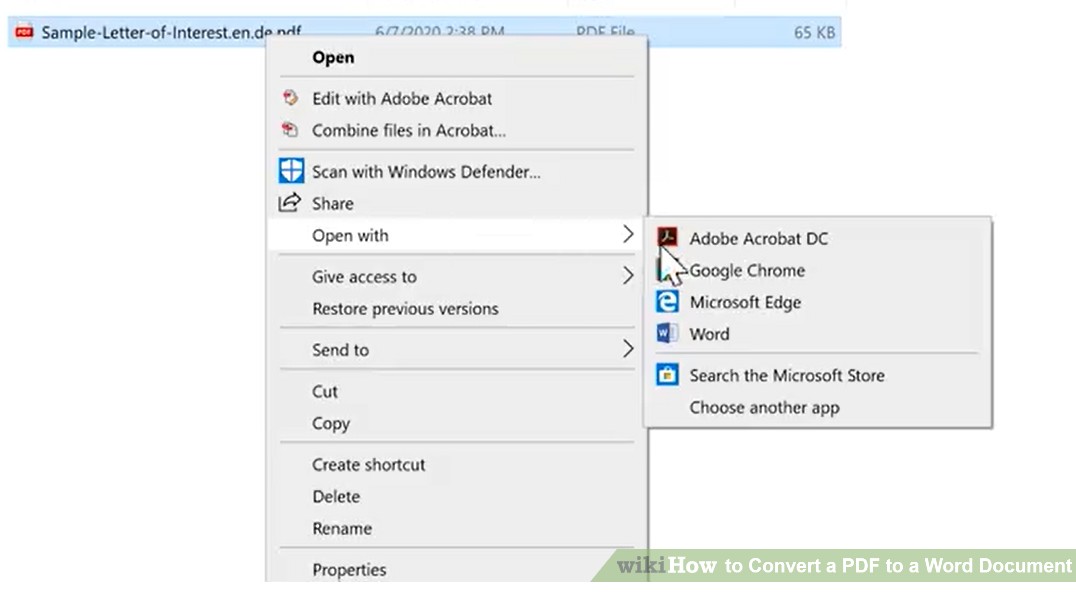This screenshot has height=592, width=1076.
Task: Select the Adobe Acrobat DC icon
Action: [668, 238]
